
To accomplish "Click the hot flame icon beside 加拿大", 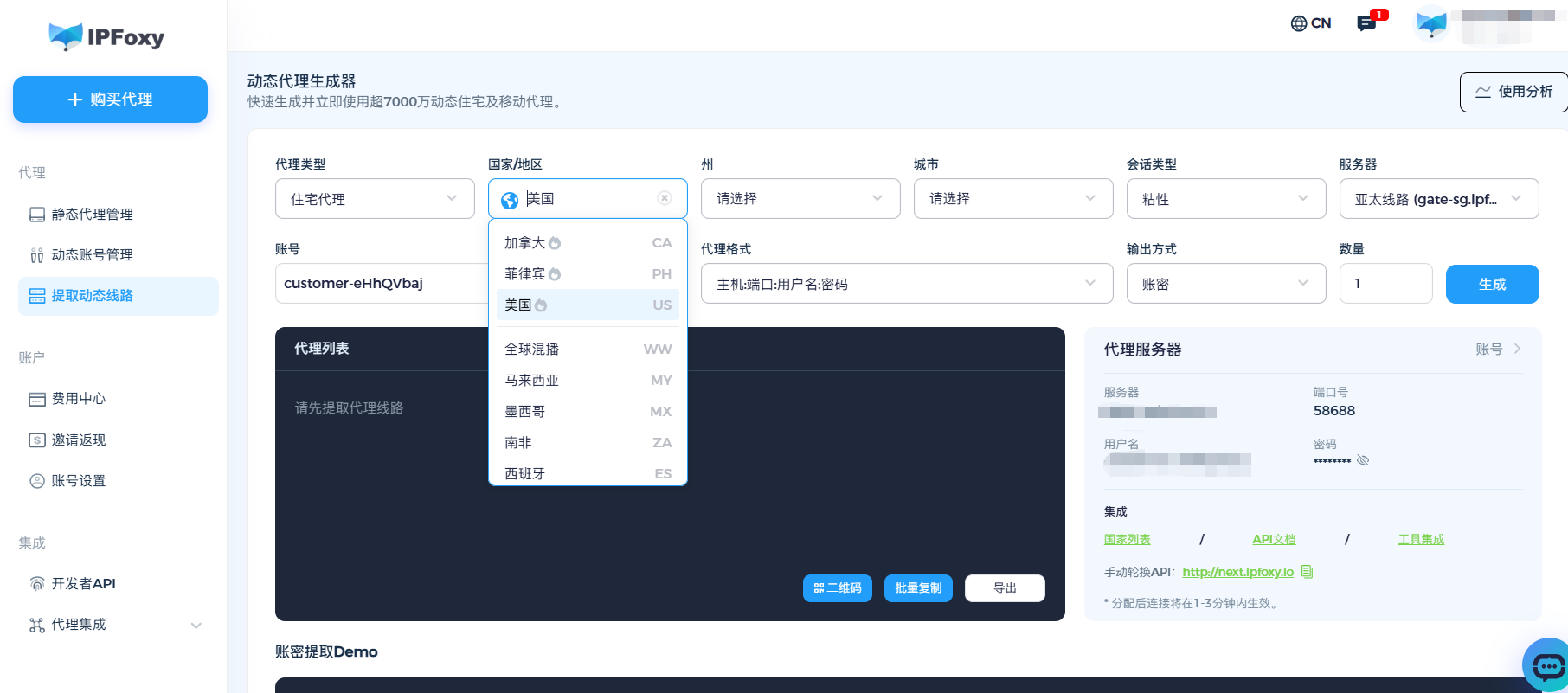I will coord(555,243).
